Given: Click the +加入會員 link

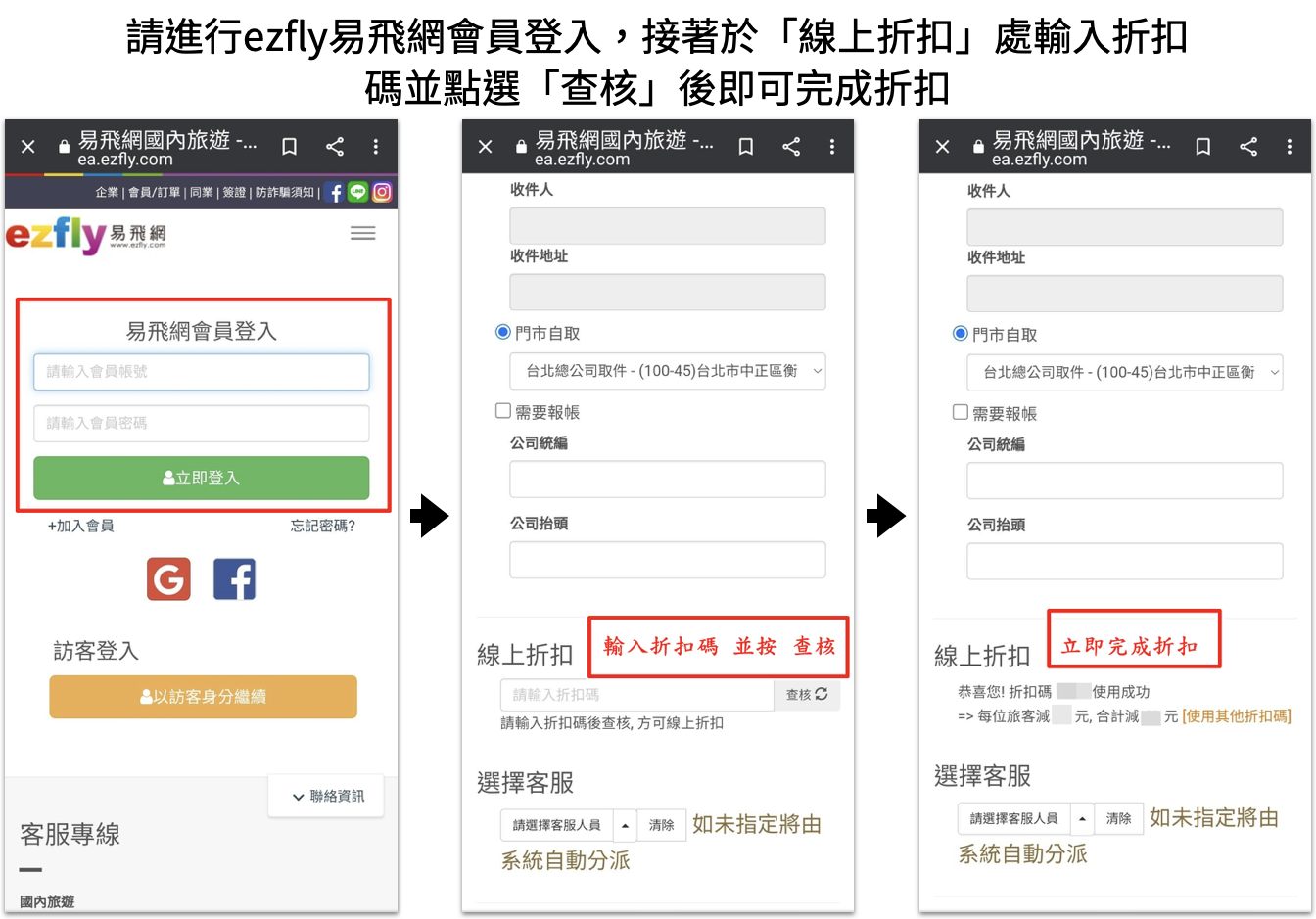Looking at the screenshot, I should coord(81,526).
